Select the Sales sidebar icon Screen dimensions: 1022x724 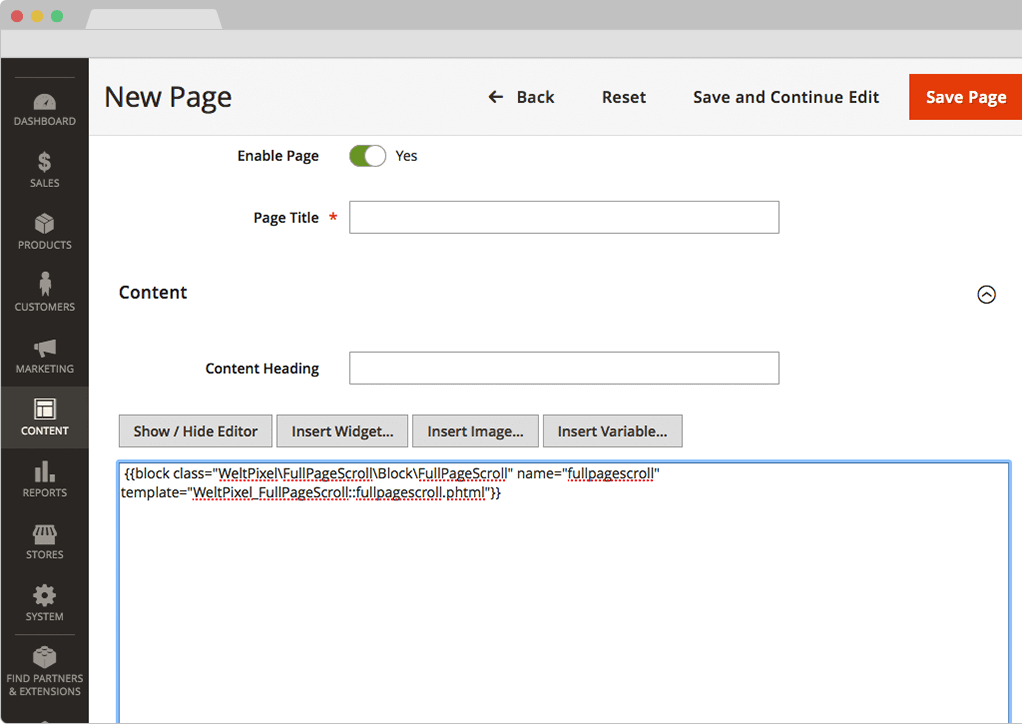click(x=44, y=170)
